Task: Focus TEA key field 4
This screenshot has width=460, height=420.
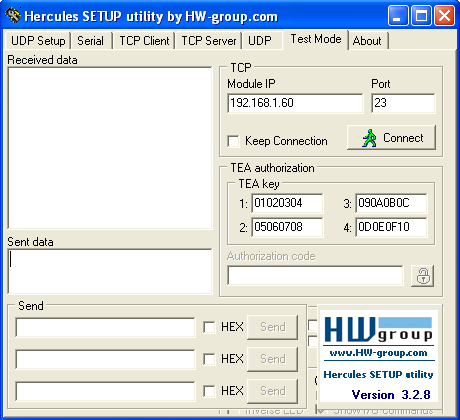Action: pyautogui.click(x=391, y=227)
